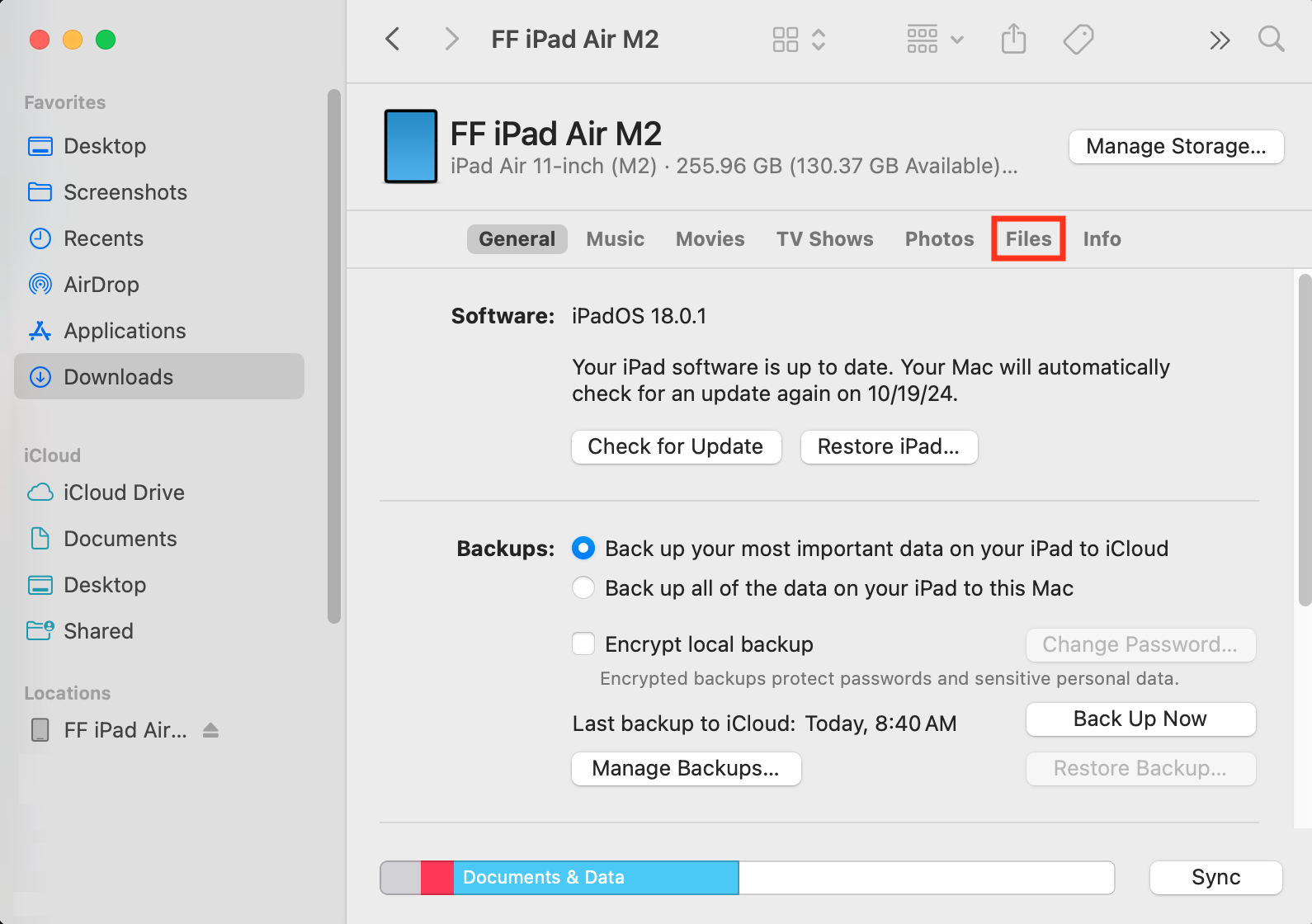
Task: Click the iPad Air 11-inch capacity text
Action: (x=734, y=167)
